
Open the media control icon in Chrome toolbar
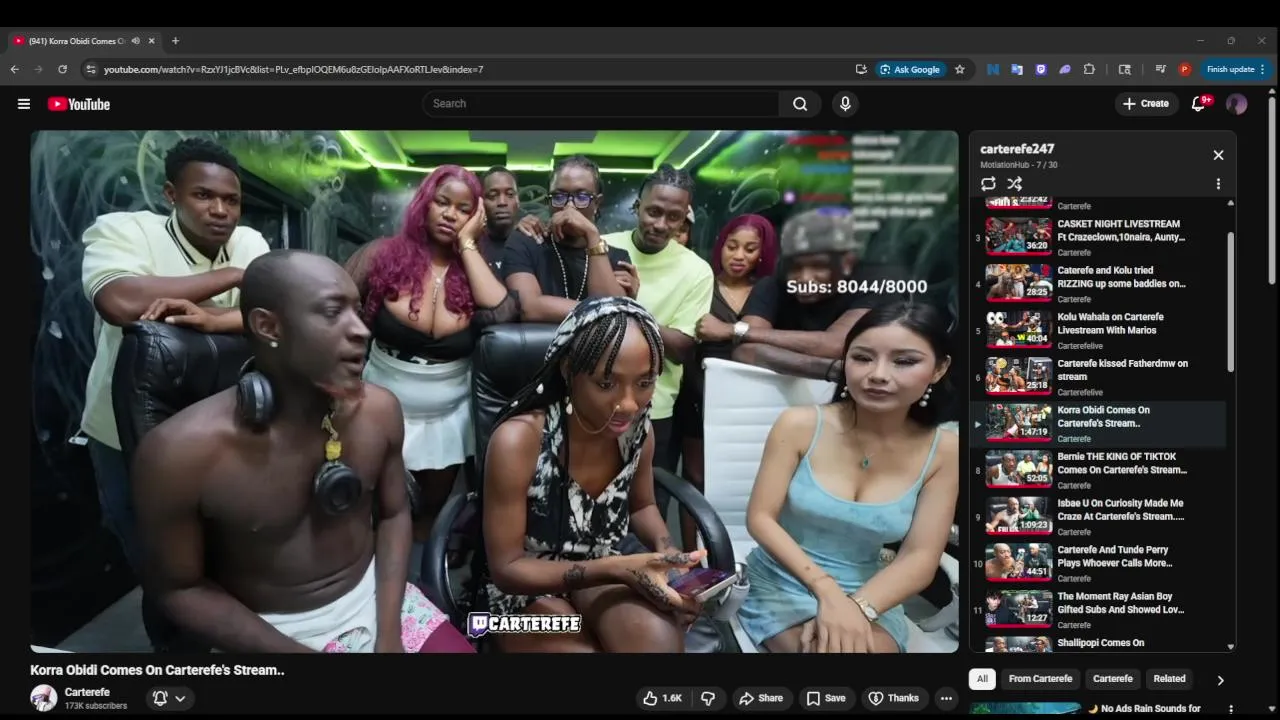click(1160, 69)
